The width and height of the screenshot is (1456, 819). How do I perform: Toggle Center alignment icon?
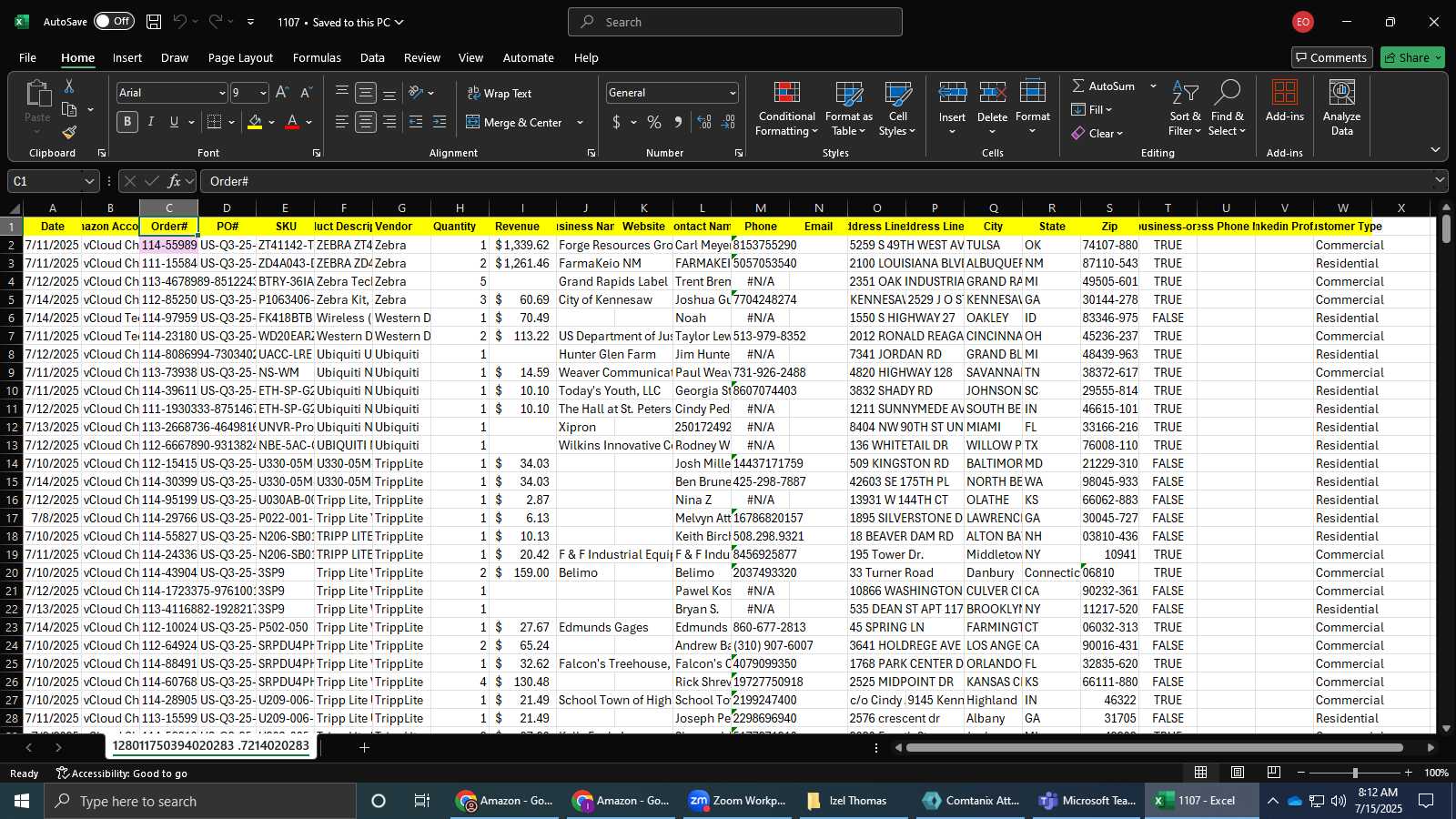pyautogui.click(x=366, y=122)
